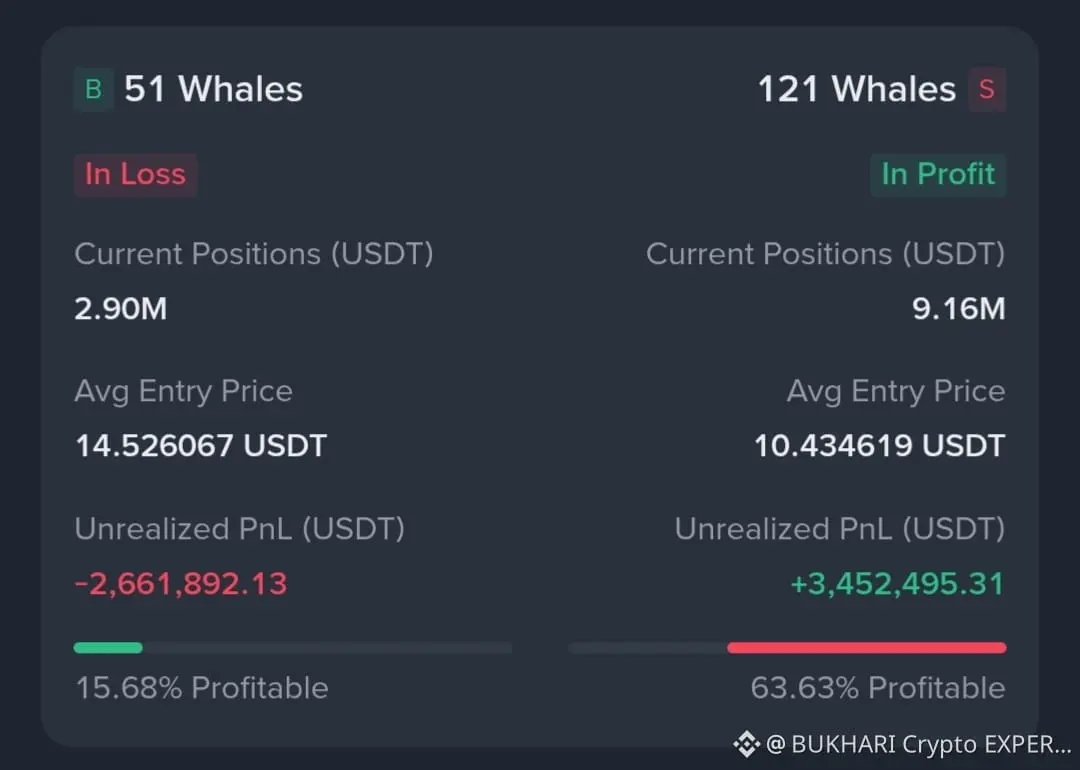Select the In Profit badge

(938, 174)
